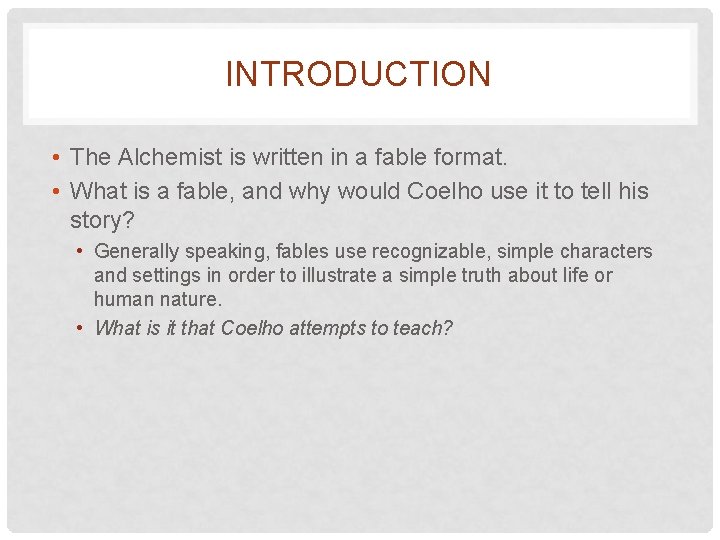Click the second orange bullet point
The image size is (720, 540).
tap(56, 191)
